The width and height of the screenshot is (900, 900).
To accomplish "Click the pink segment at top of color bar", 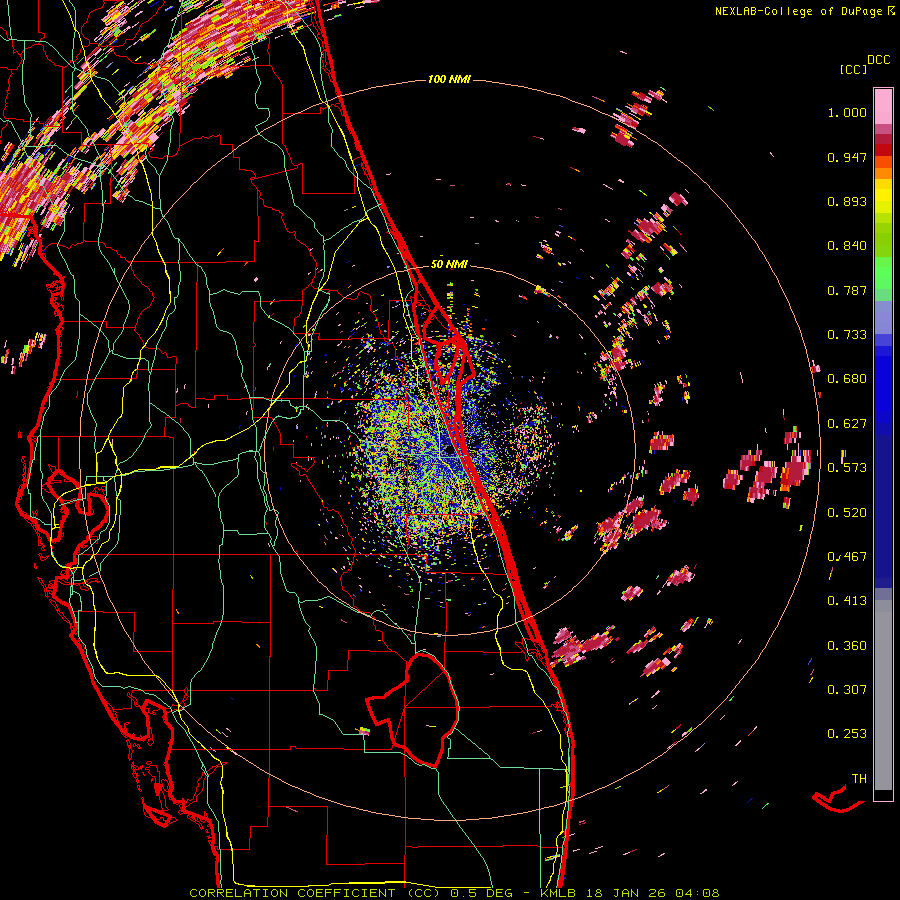I will 883,106.
